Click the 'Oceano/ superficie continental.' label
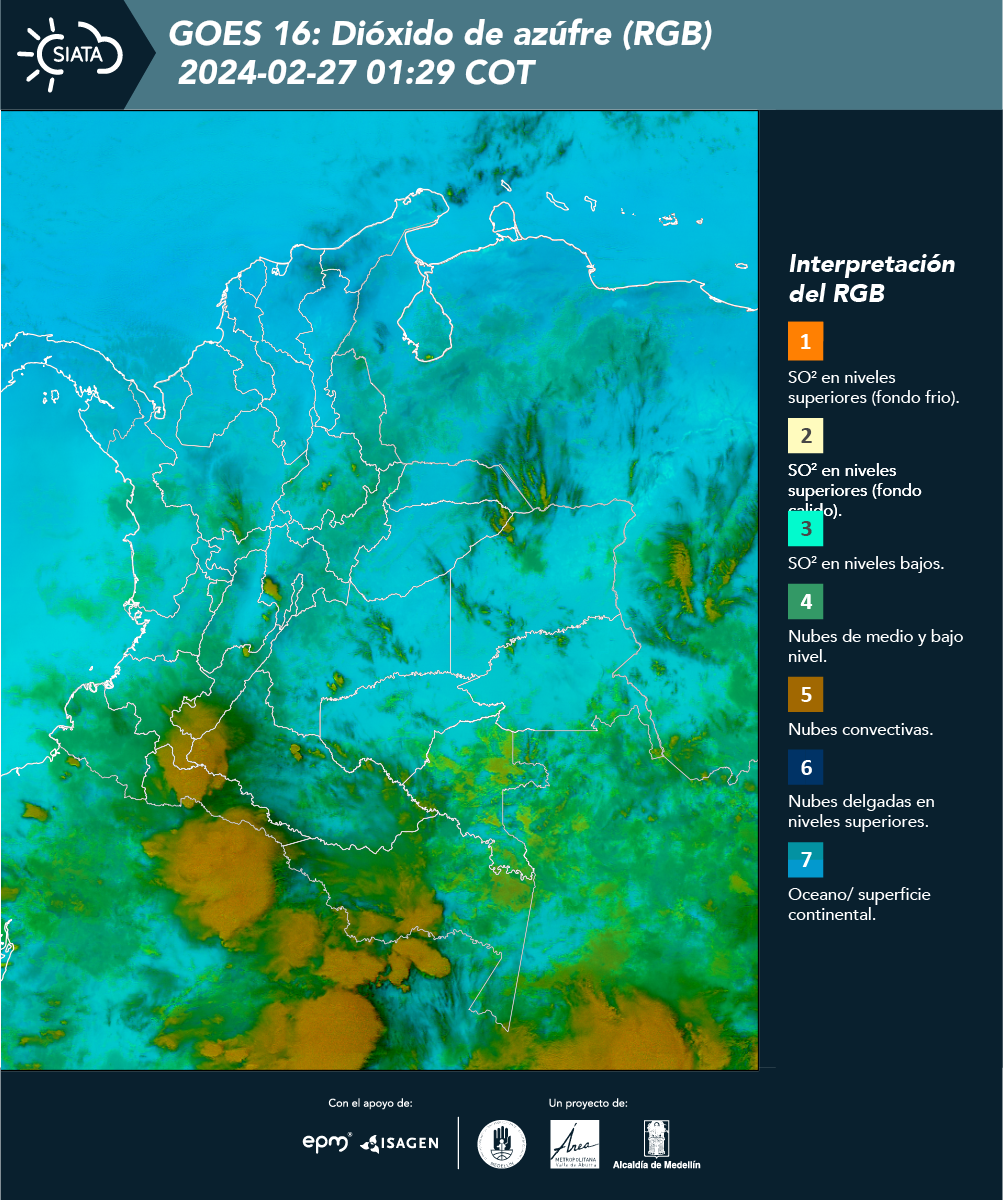The width and height of the screenshot is (1003, 1200). (859, 904)
